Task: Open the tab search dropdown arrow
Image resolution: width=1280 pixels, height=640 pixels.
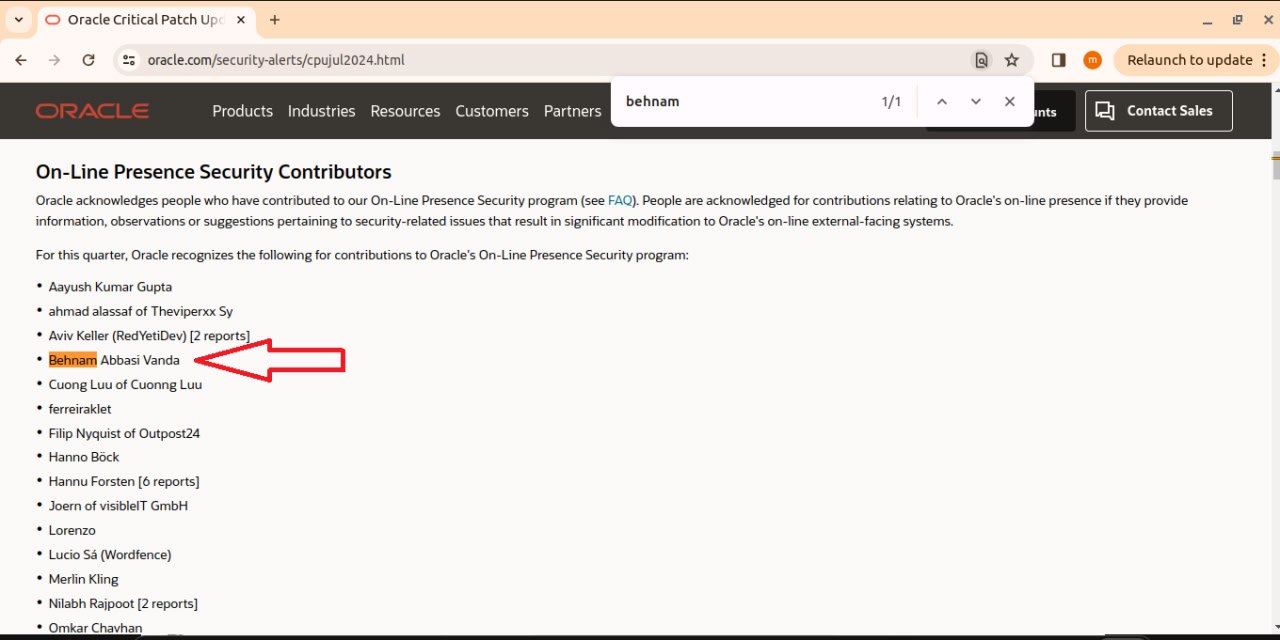Action: (x=18, y=20)
